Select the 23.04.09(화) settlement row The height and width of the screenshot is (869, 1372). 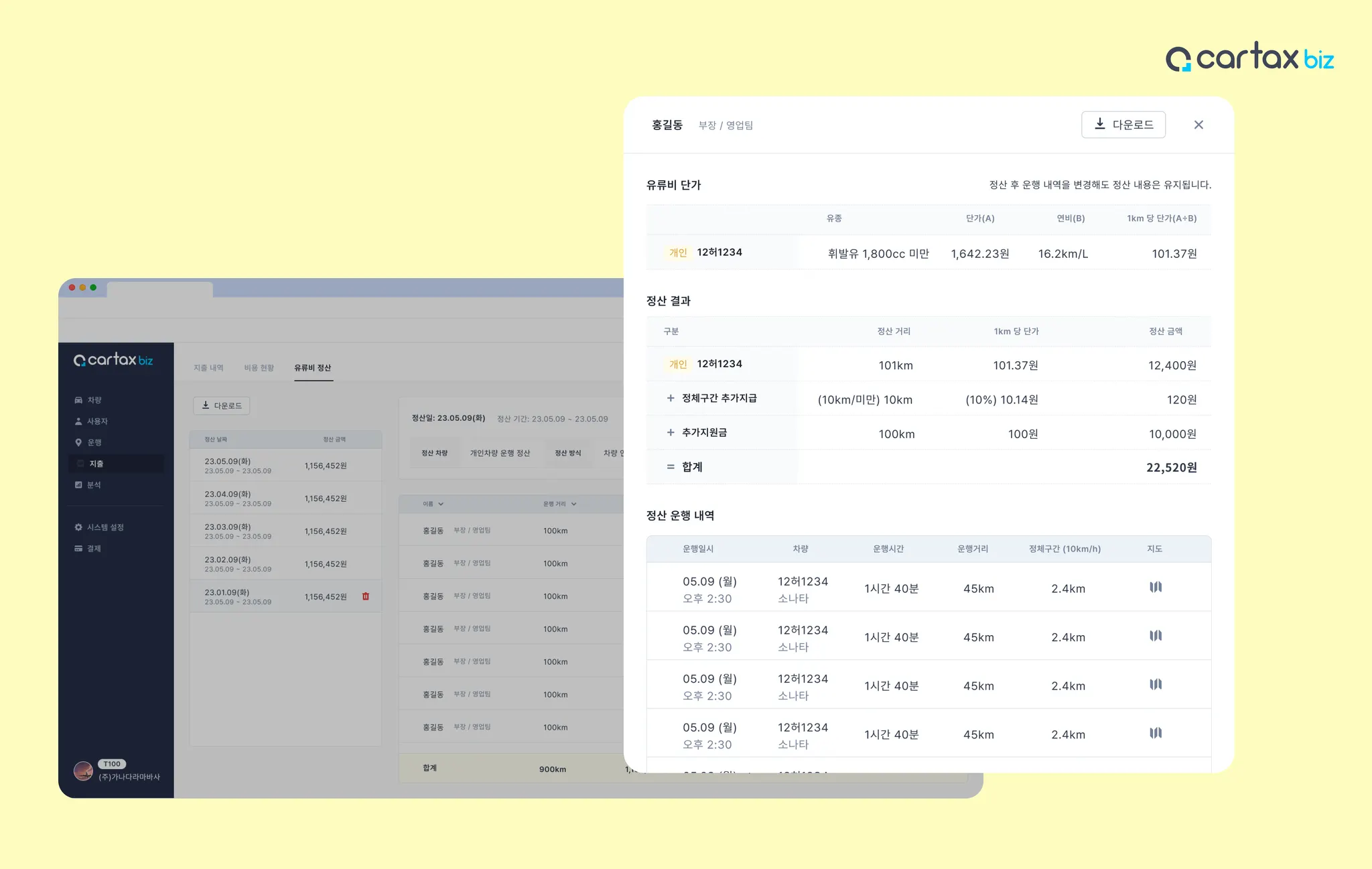click(x=285, y=498)
